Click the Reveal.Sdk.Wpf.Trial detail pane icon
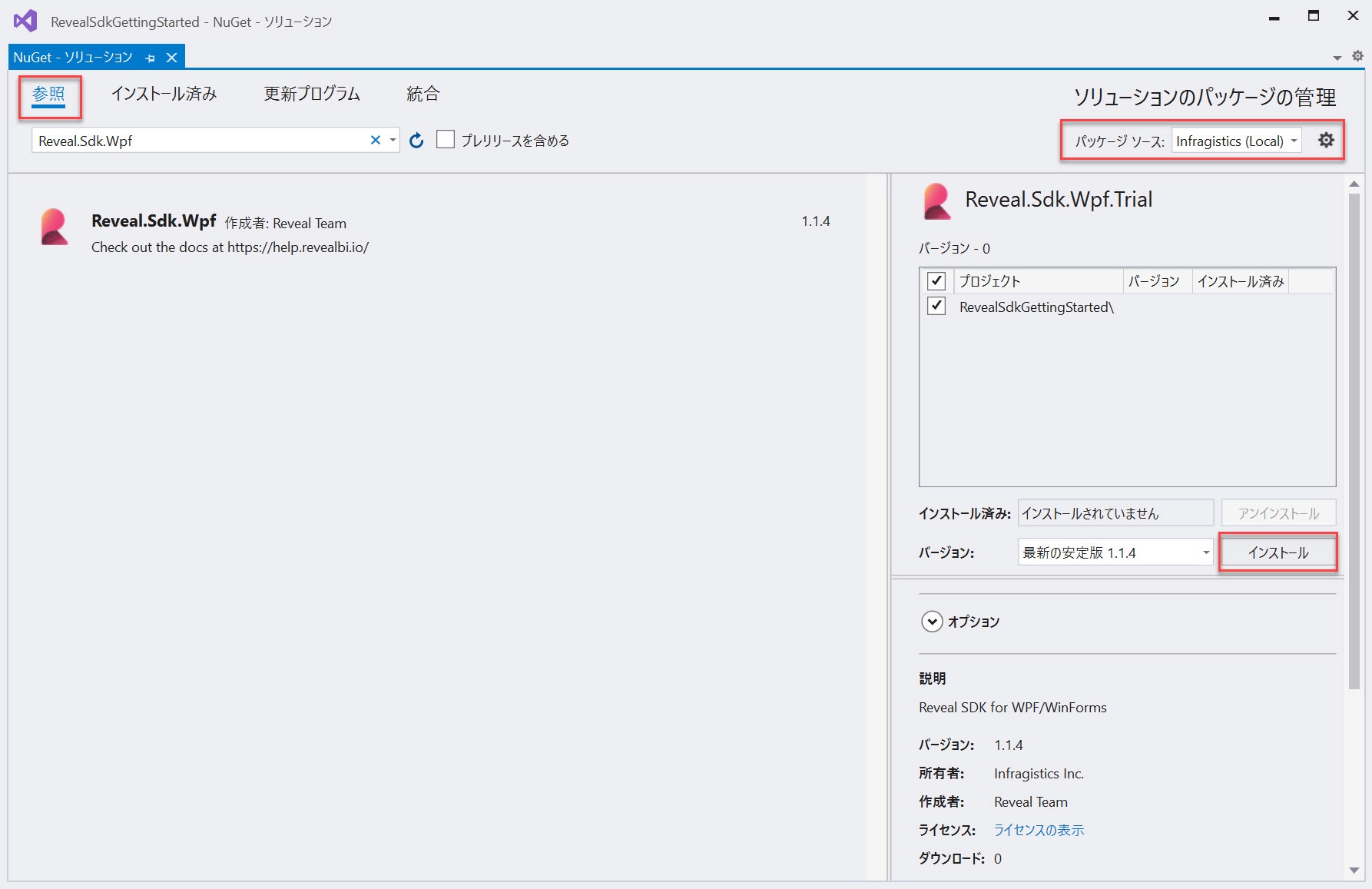The image size is (1372, 889). (937, 201)
